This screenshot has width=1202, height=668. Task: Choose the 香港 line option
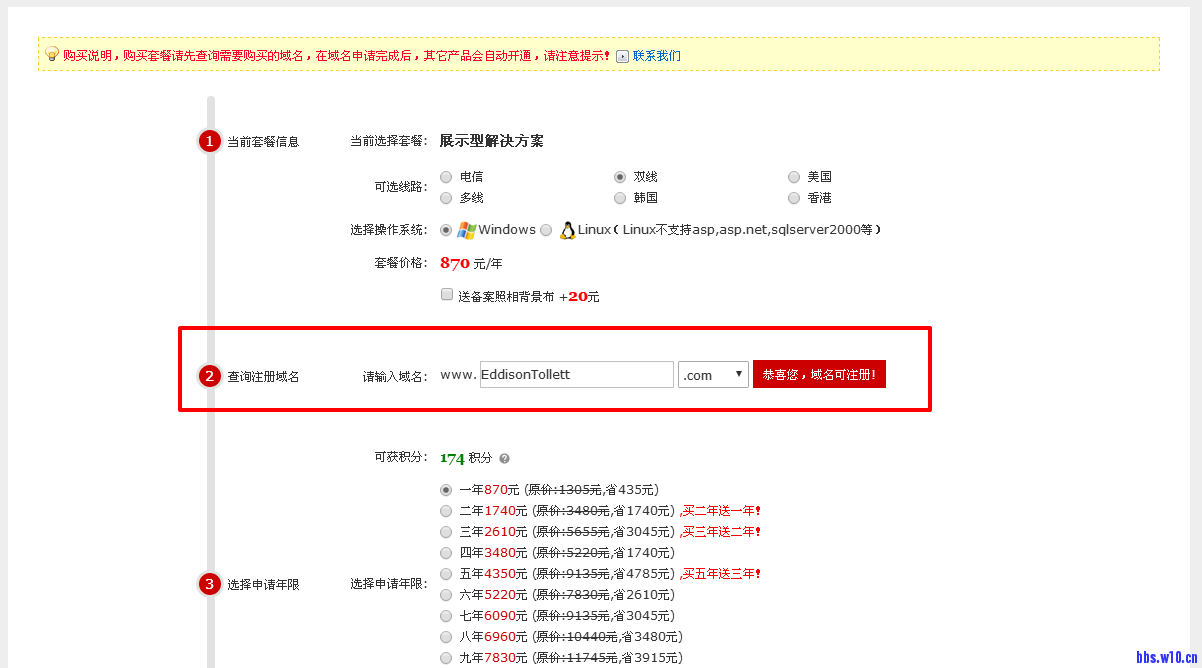pos(794,198)
